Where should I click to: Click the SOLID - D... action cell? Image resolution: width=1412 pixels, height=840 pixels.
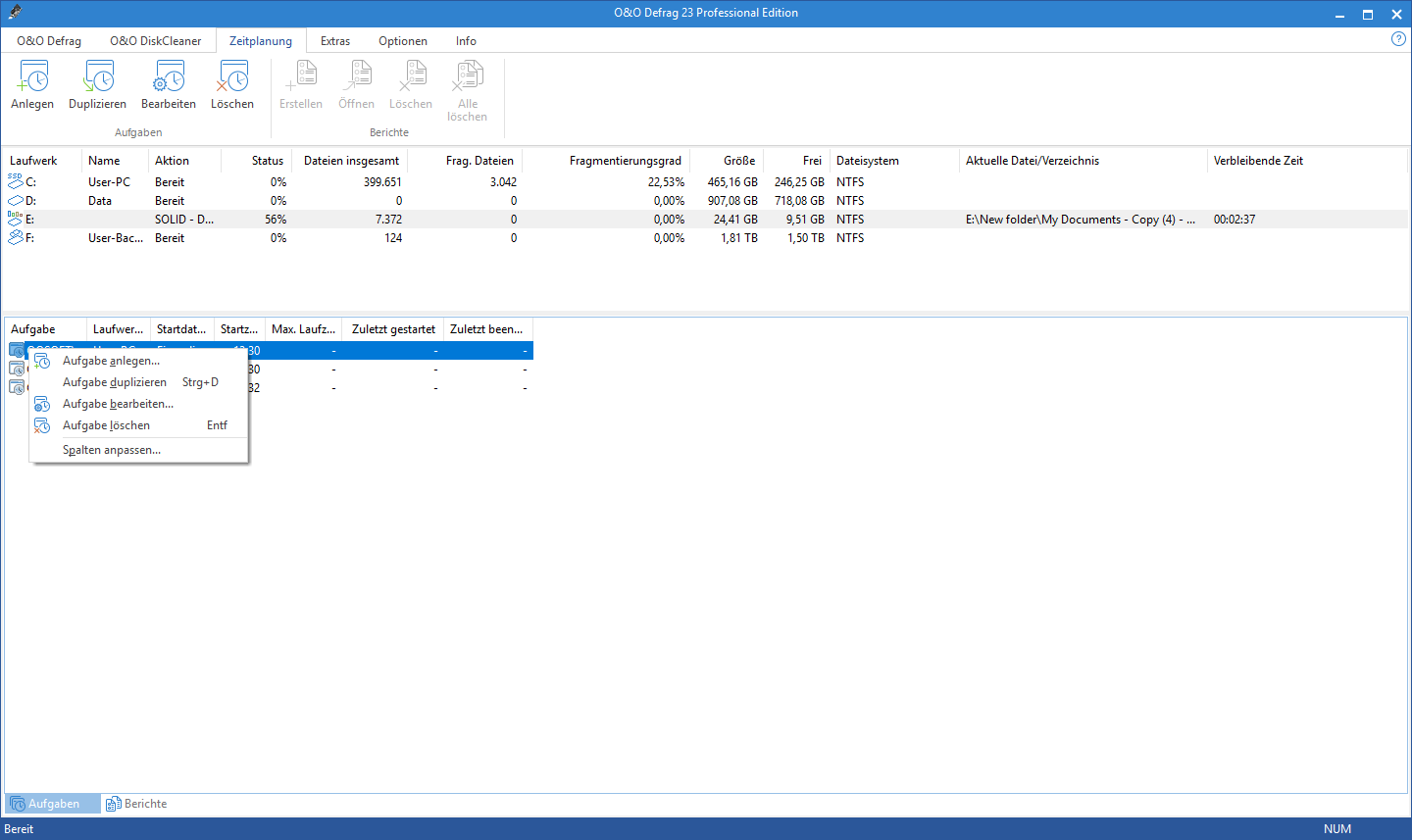pyautogui.click(x=184, y=220)
